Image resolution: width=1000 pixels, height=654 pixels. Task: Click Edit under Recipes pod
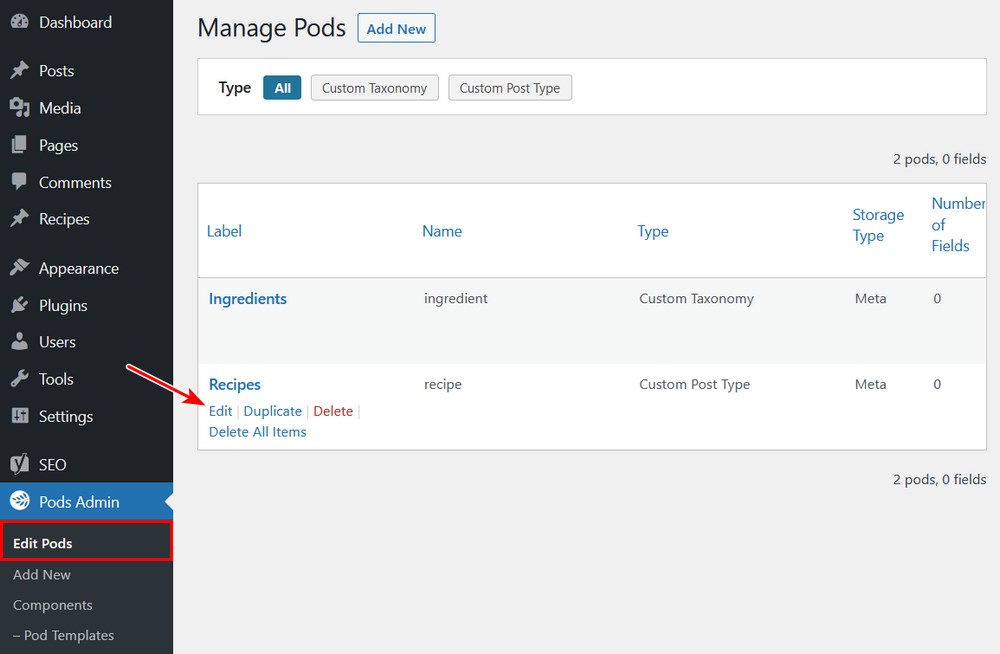pyautogui.click(x=220, y=411)
